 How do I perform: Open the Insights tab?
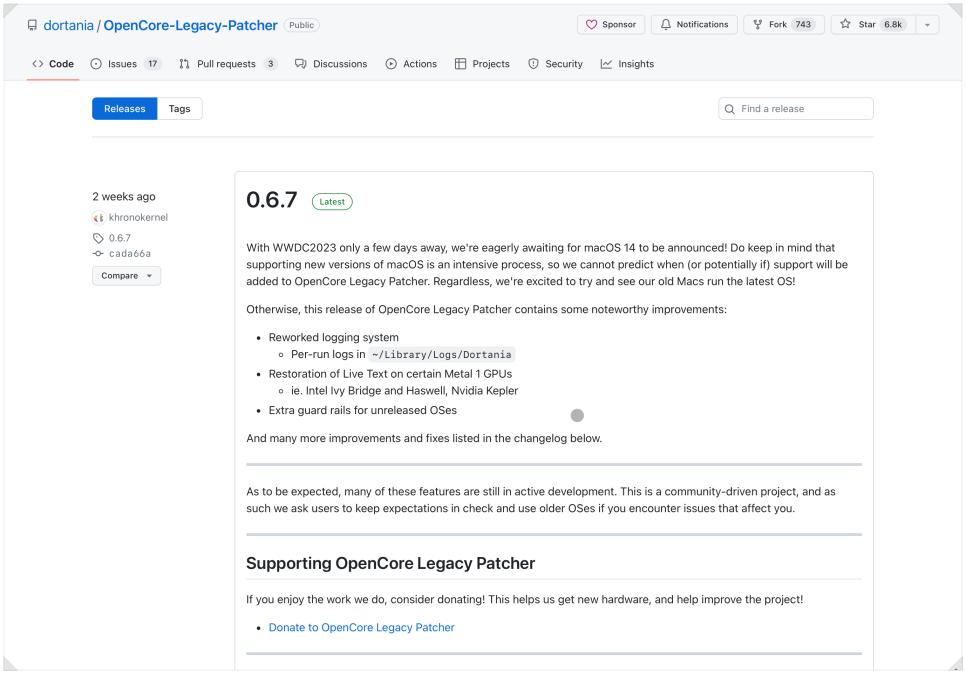(x=627, y=64)
